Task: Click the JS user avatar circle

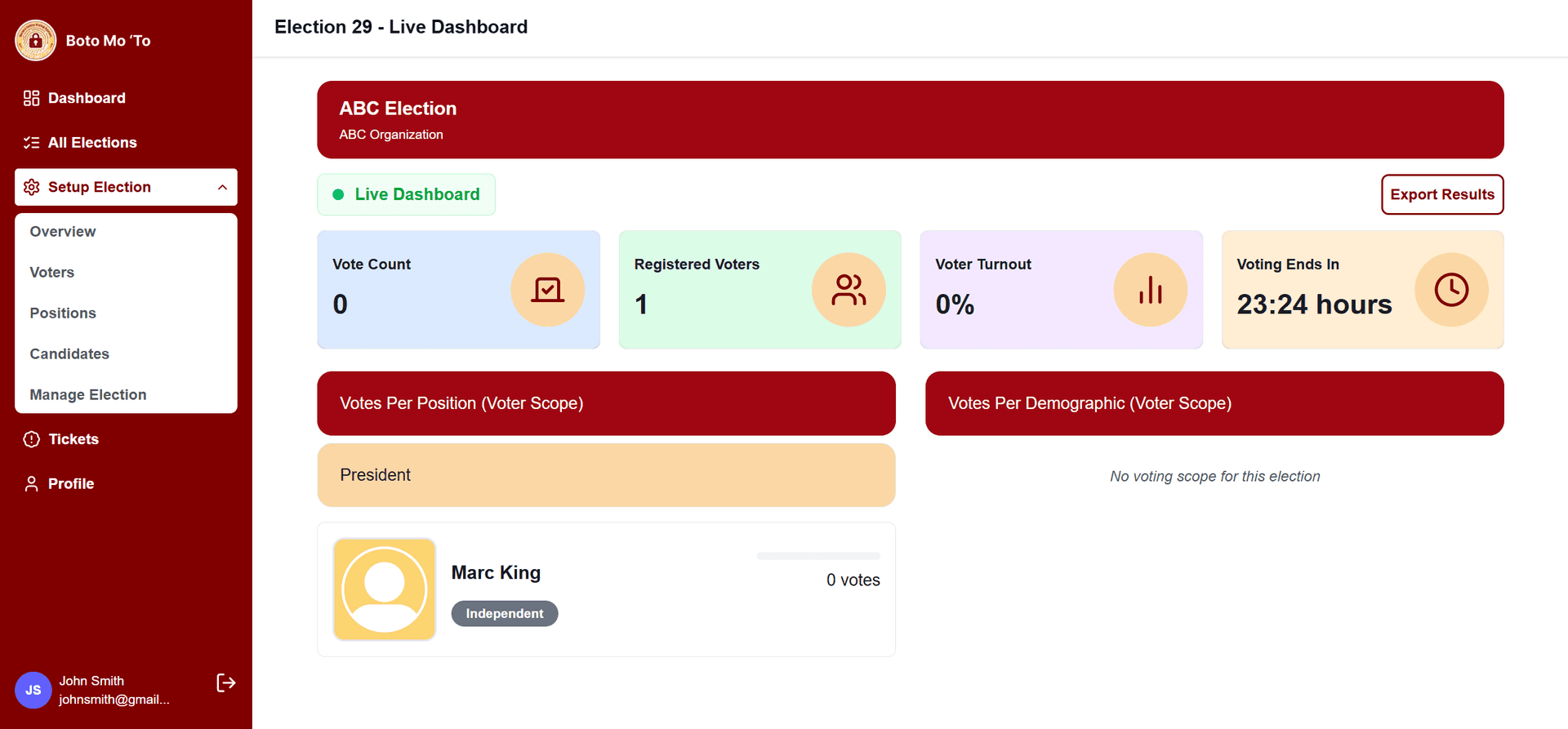Action: (x=33, y=690)
